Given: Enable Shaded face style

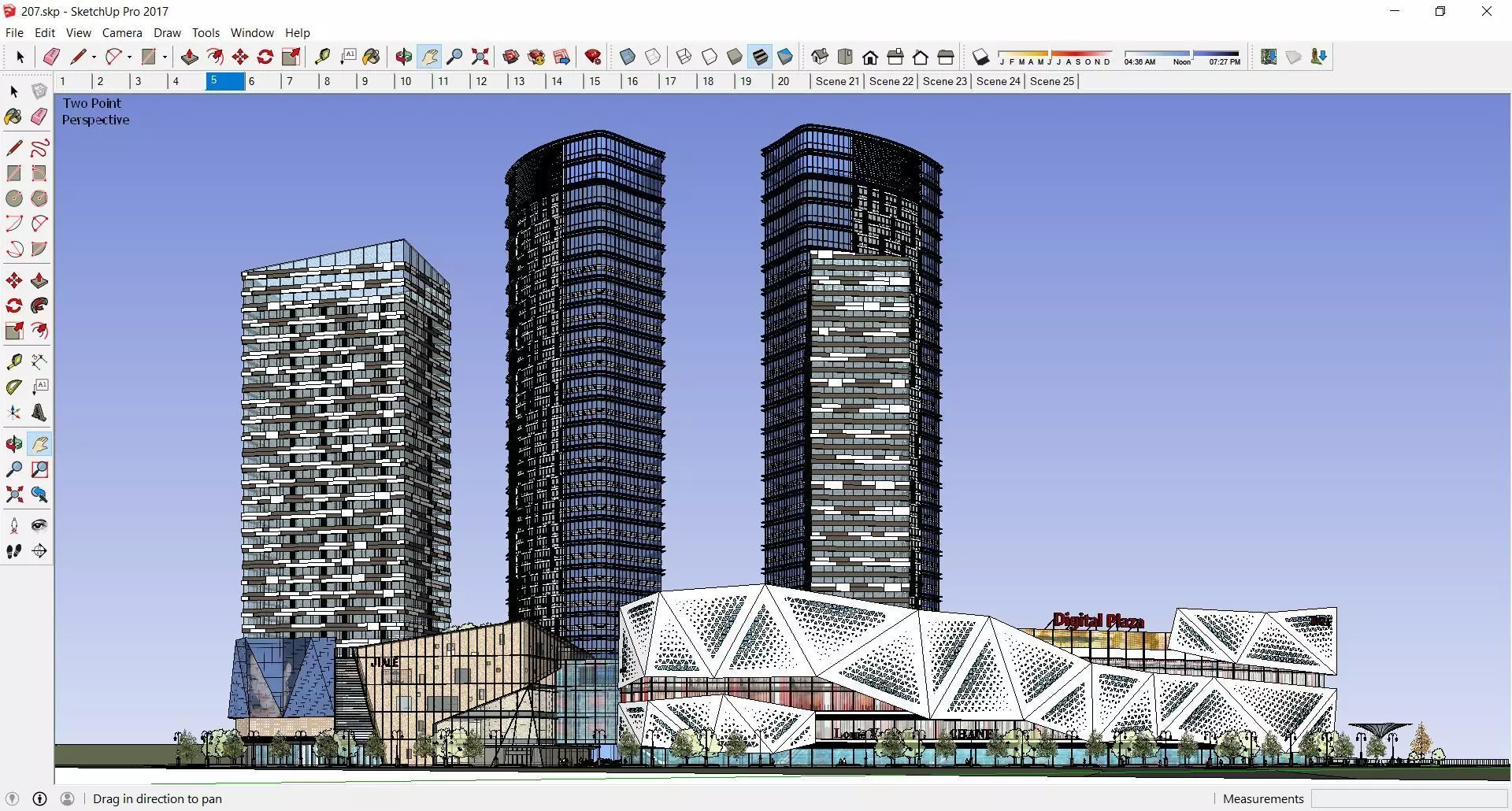Looking at the screenshot, I should pyautogui.click(x=735, y=57).
